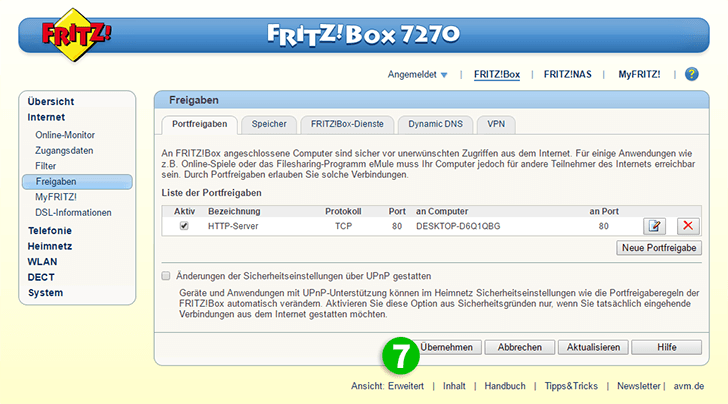Expand WLAN in the sidebar
Image resolution: width=728 pixels, height=404 pixels.
[x=42, y=262]
